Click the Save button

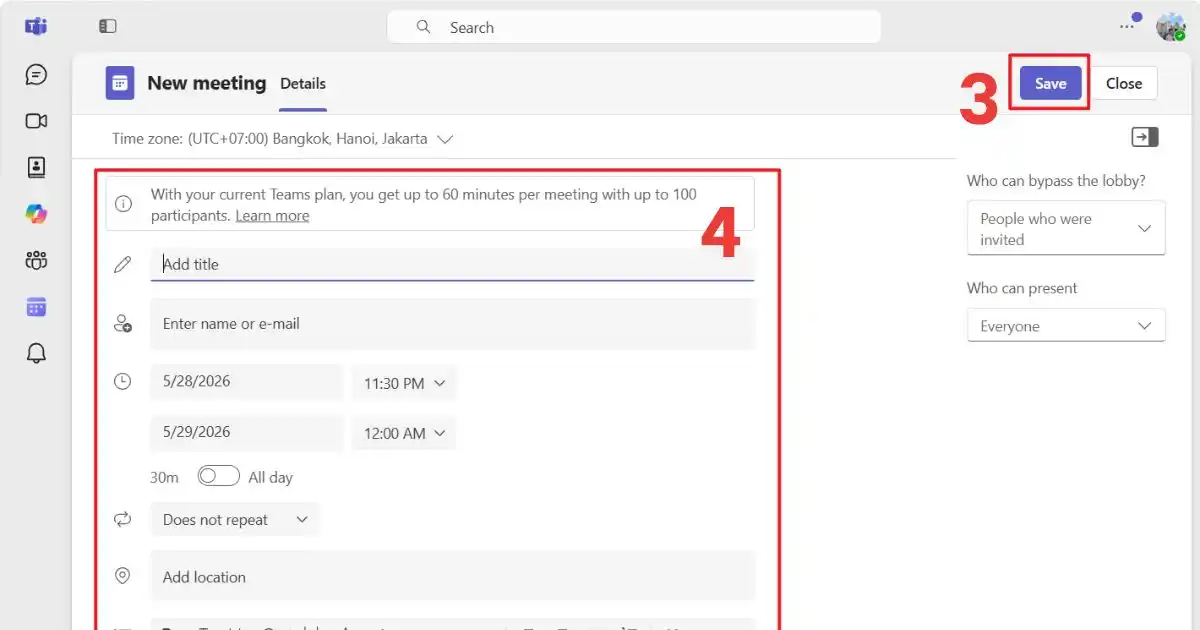1050,83
